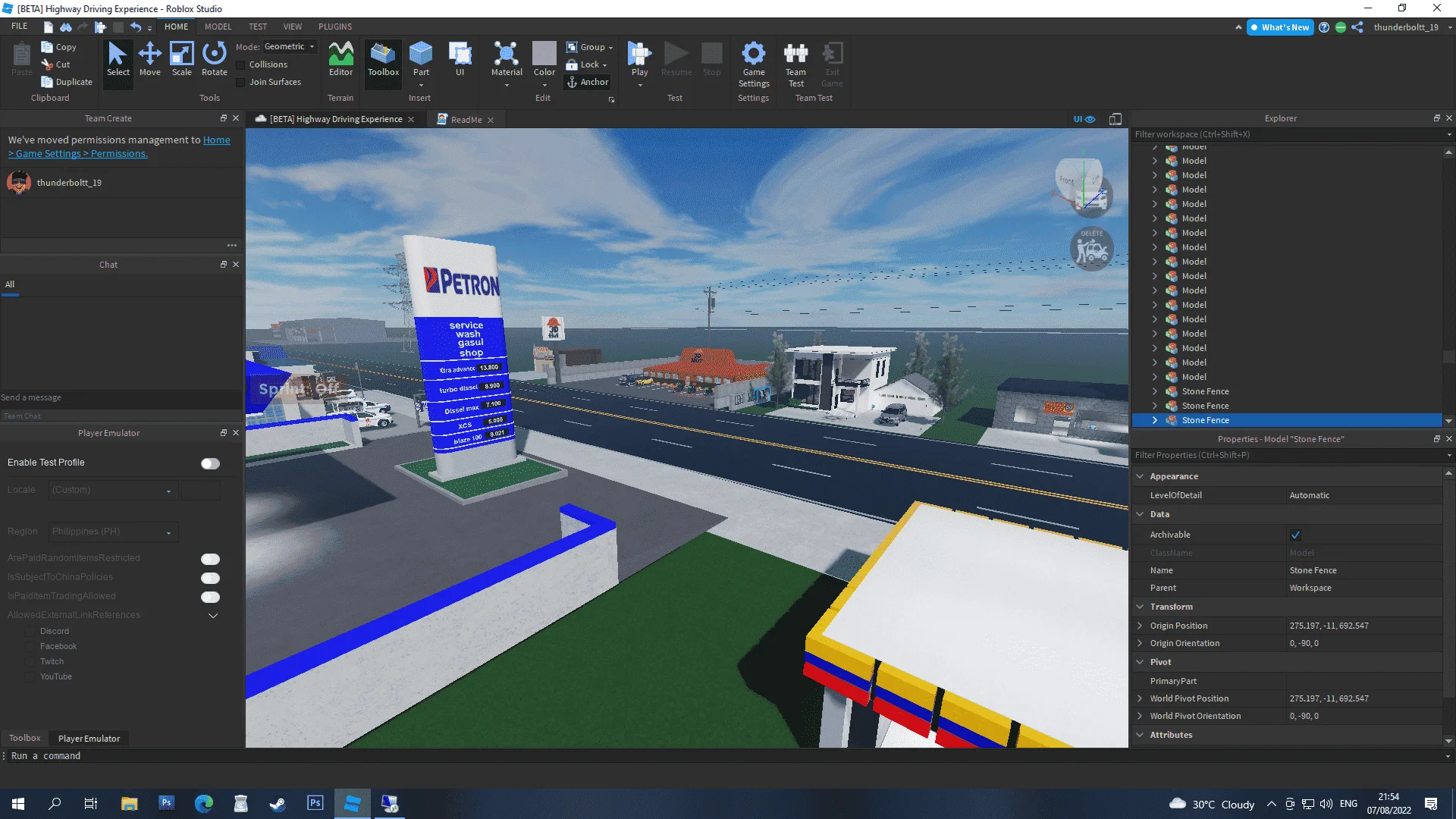
Task: Switch to the ReadMe document tab
Action: (466, 120)
